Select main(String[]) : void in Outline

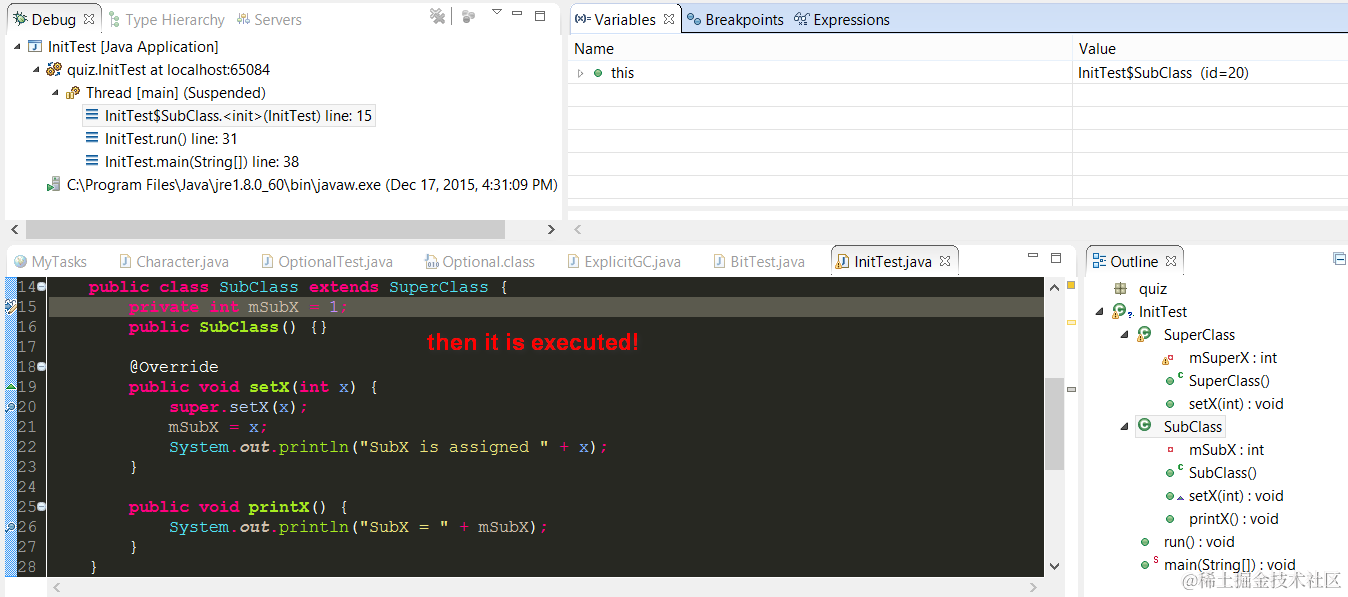tap(1219, 565)
